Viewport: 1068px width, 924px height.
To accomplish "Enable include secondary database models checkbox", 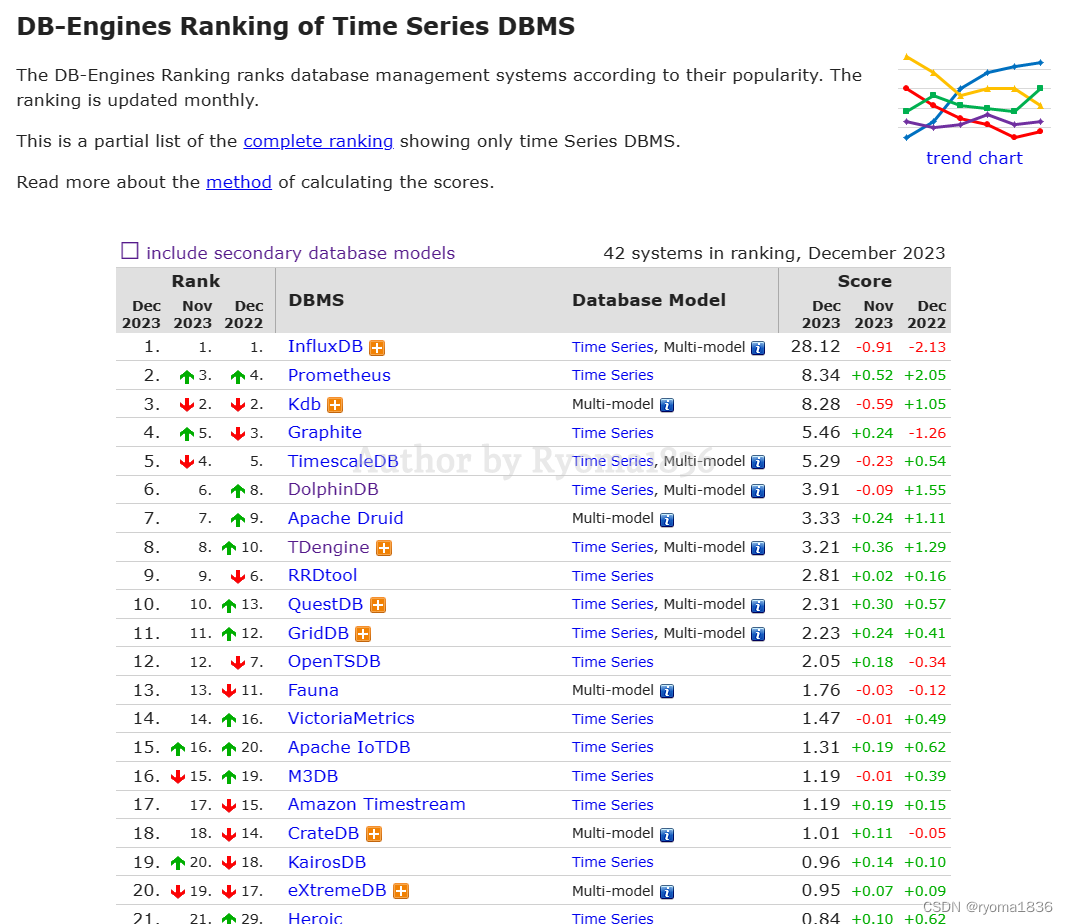I will click(x=129, y=251).
